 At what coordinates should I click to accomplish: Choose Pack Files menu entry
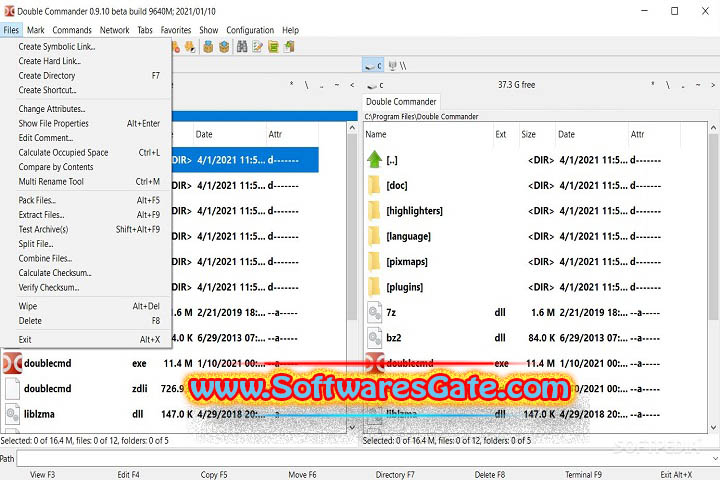[86, 200]
